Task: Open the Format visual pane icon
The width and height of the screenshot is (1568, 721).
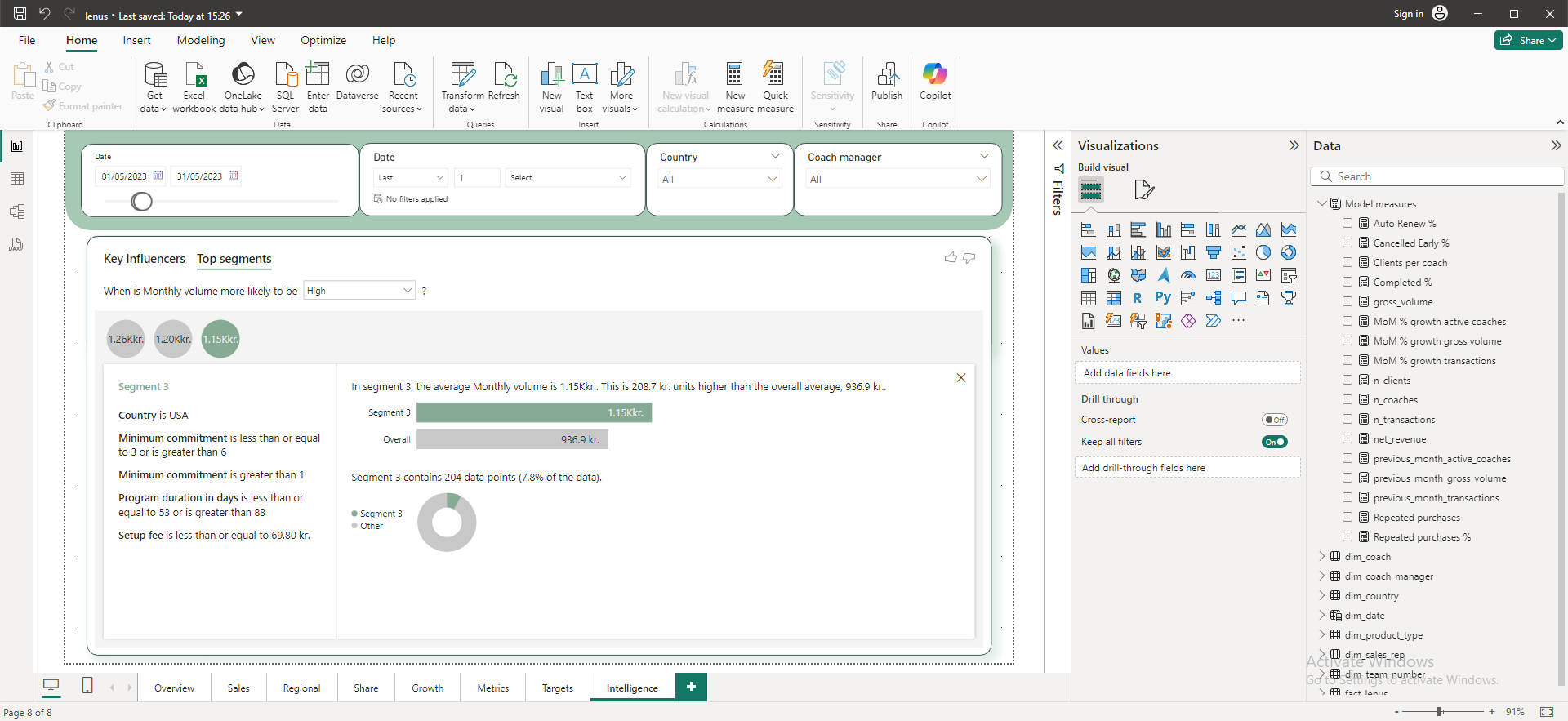Action: point(1144,189)
